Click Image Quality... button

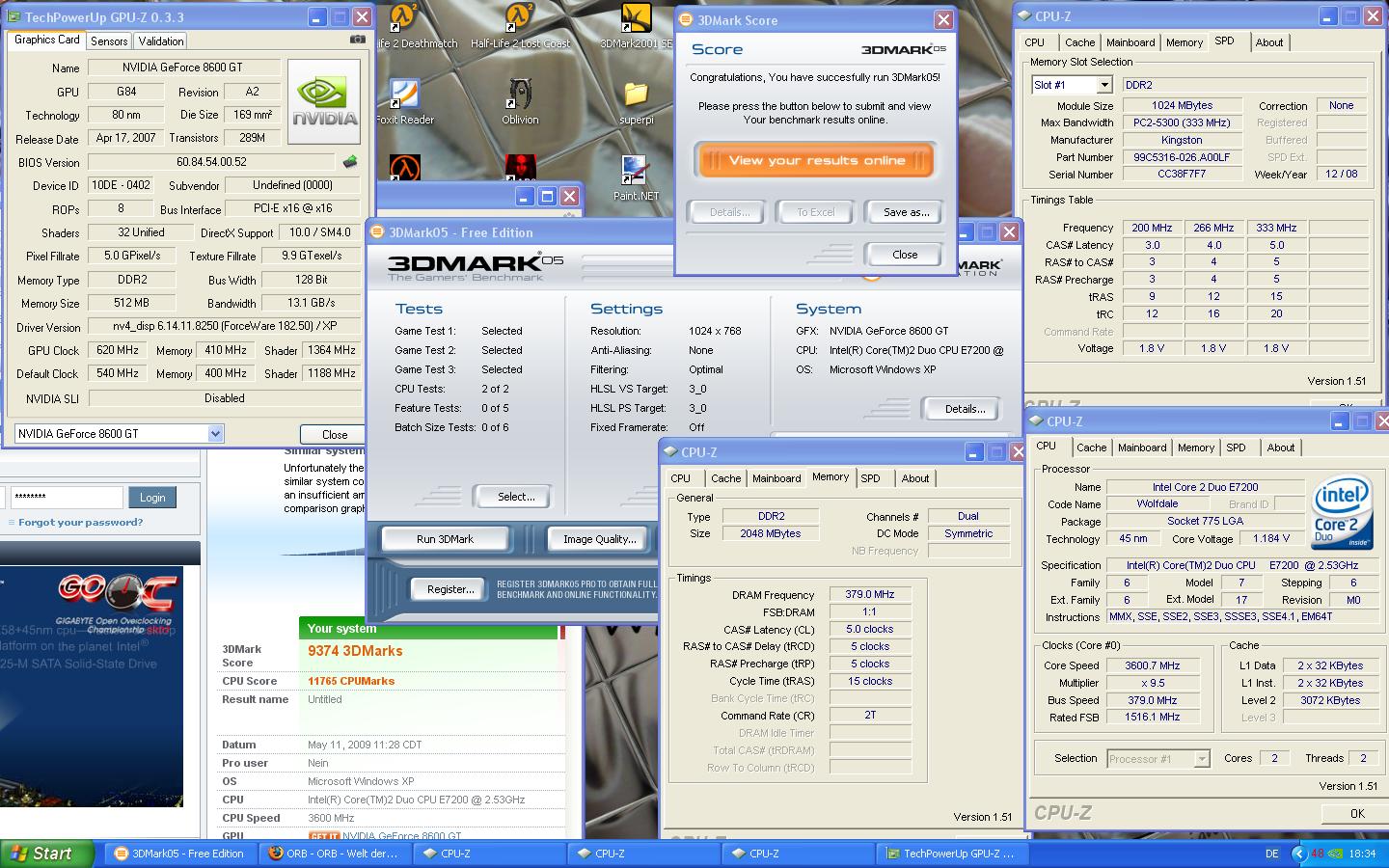tap(600, 539)
